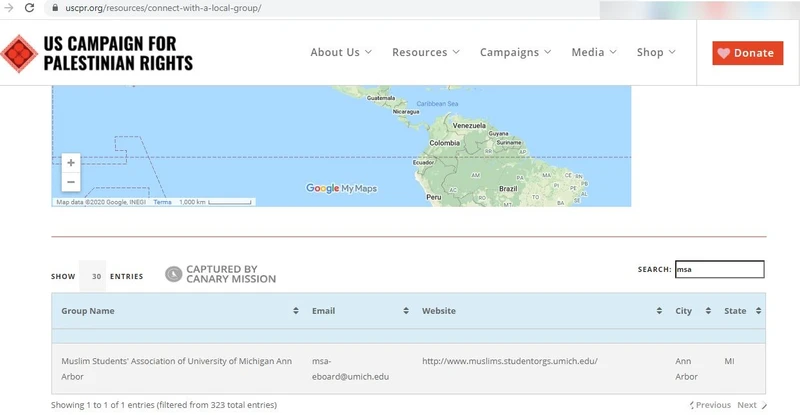Sort entries by City column

pos(708,311)
